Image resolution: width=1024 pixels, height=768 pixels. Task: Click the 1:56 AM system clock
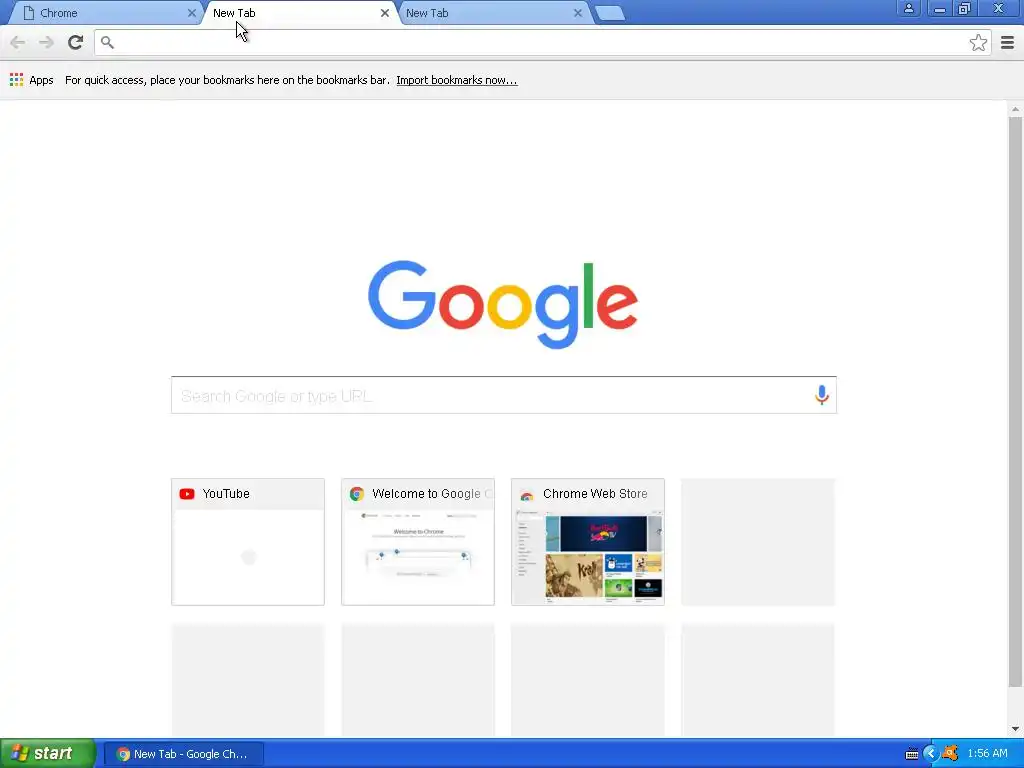coord(987,754)
